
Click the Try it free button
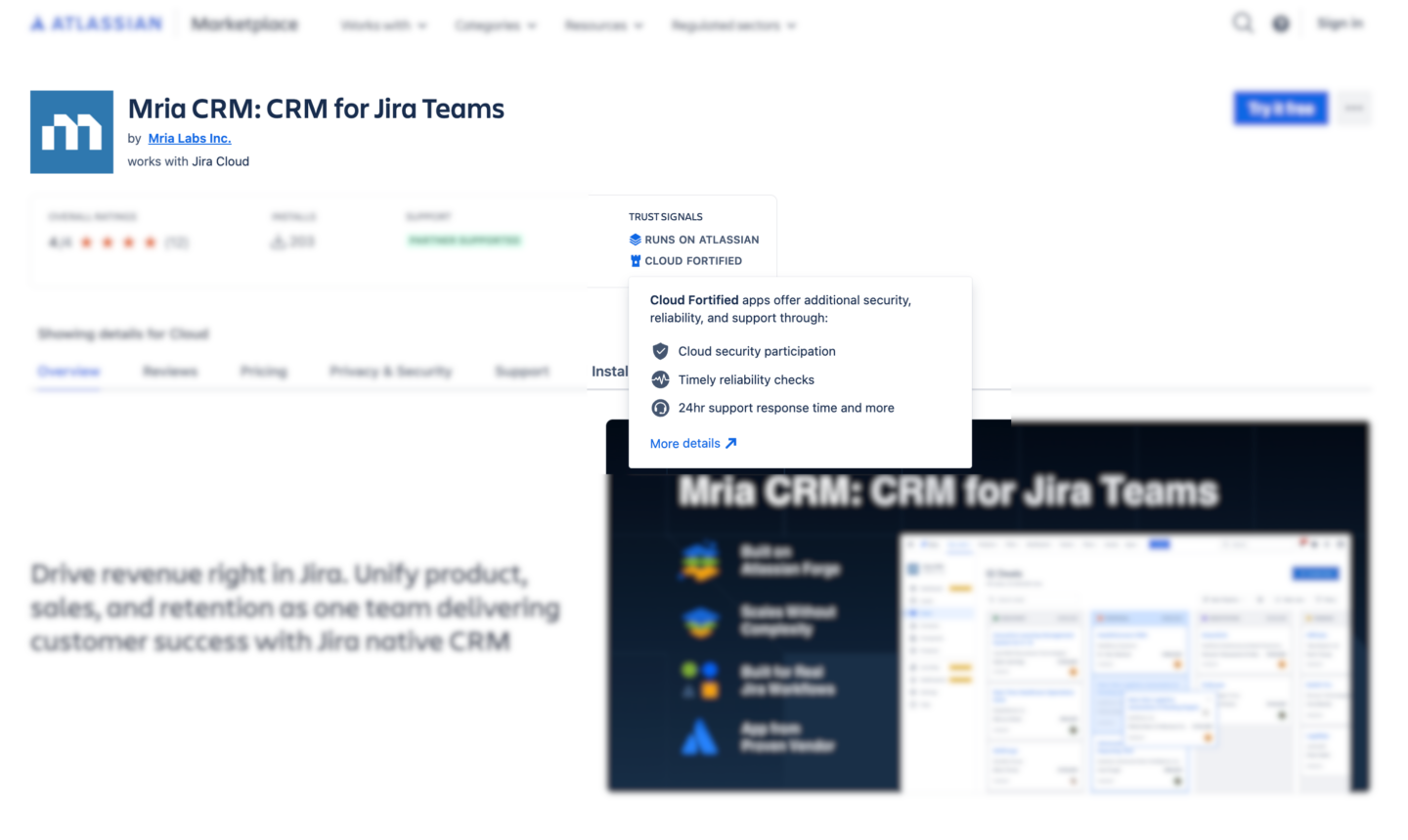pyautogui.click(x=1280, y=109)
